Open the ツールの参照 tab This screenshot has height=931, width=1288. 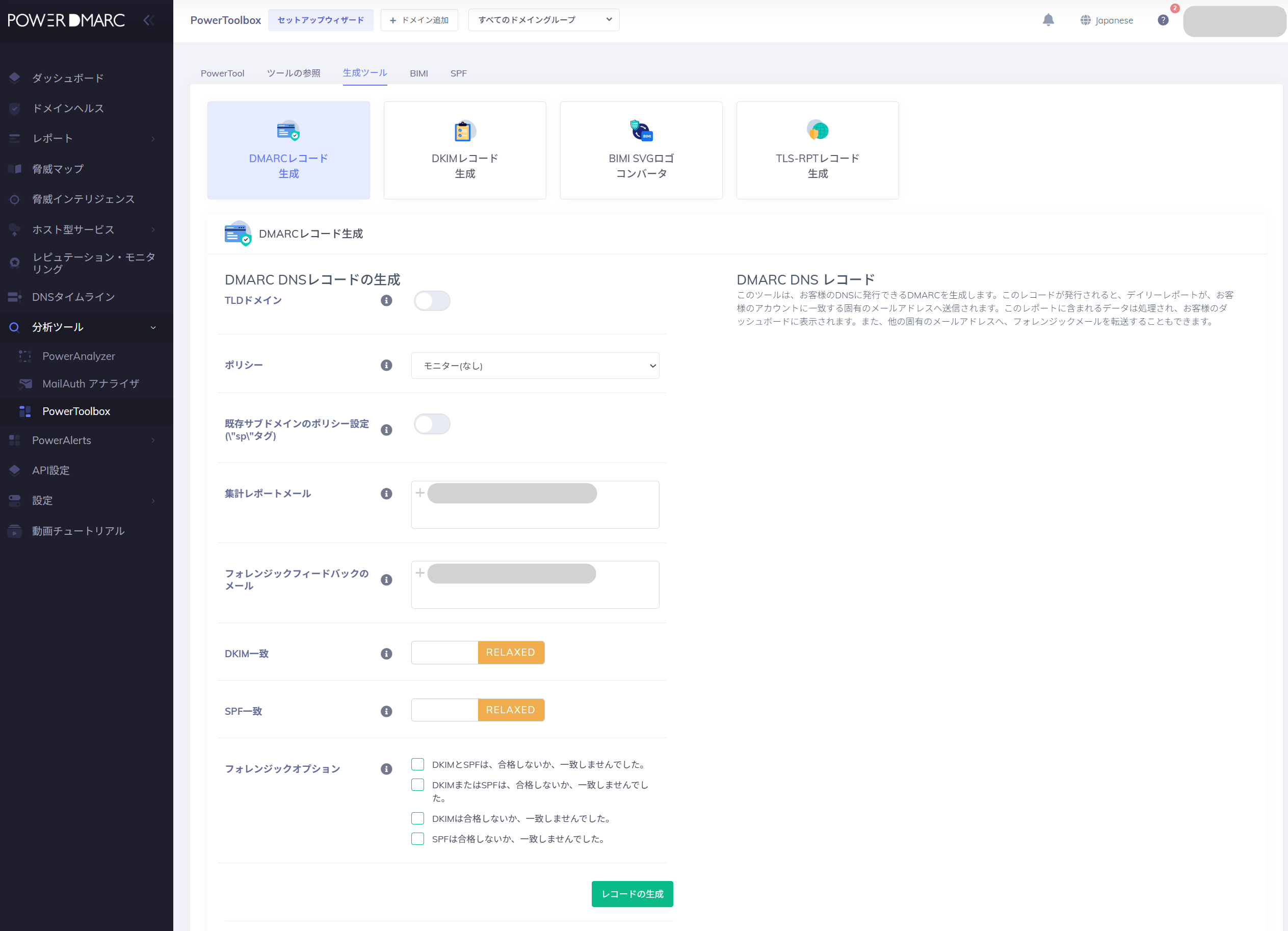point(294,73)
